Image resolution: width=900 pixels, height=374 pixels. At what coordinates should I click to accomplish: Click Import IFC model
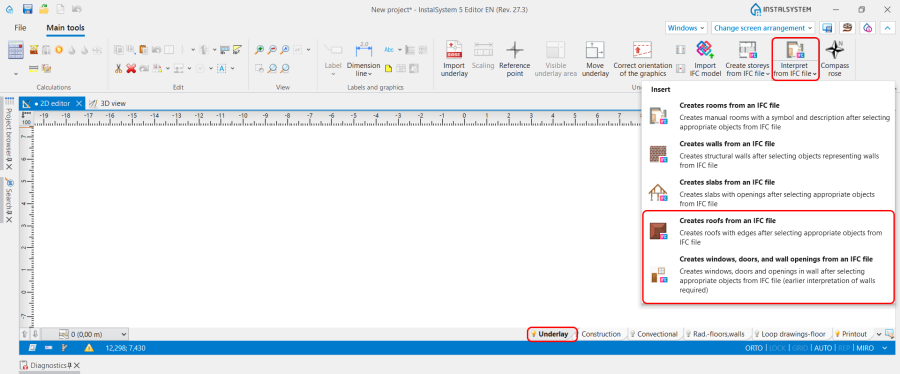click(x=704, y=59)
